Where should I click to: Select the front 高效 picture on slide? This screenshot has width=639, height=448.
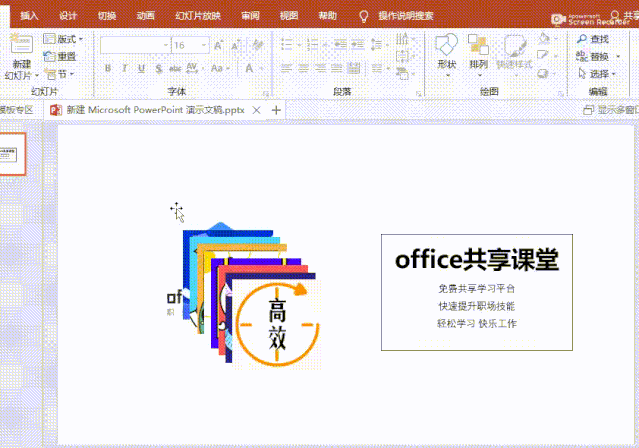point(277,325)
